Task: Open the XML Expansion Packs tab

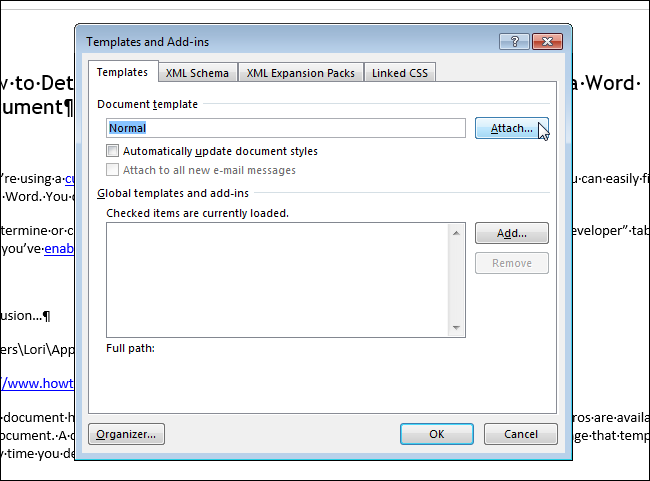Action: coord(301,73)
